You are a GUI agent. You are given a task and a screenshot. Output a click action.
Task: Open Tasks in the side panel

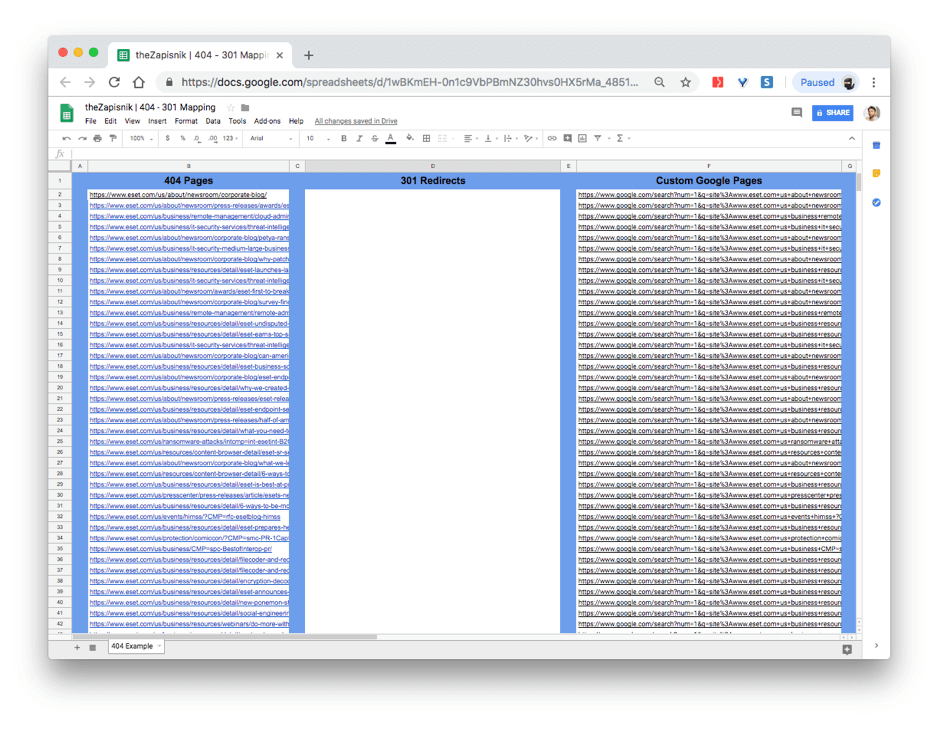[x=876, y=203]
